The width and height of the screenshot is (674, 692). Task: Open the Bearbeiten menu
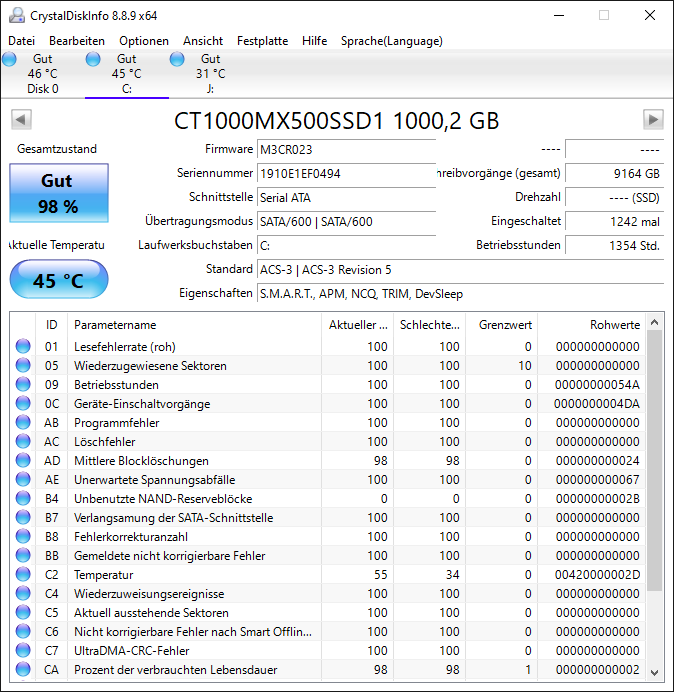77,41
